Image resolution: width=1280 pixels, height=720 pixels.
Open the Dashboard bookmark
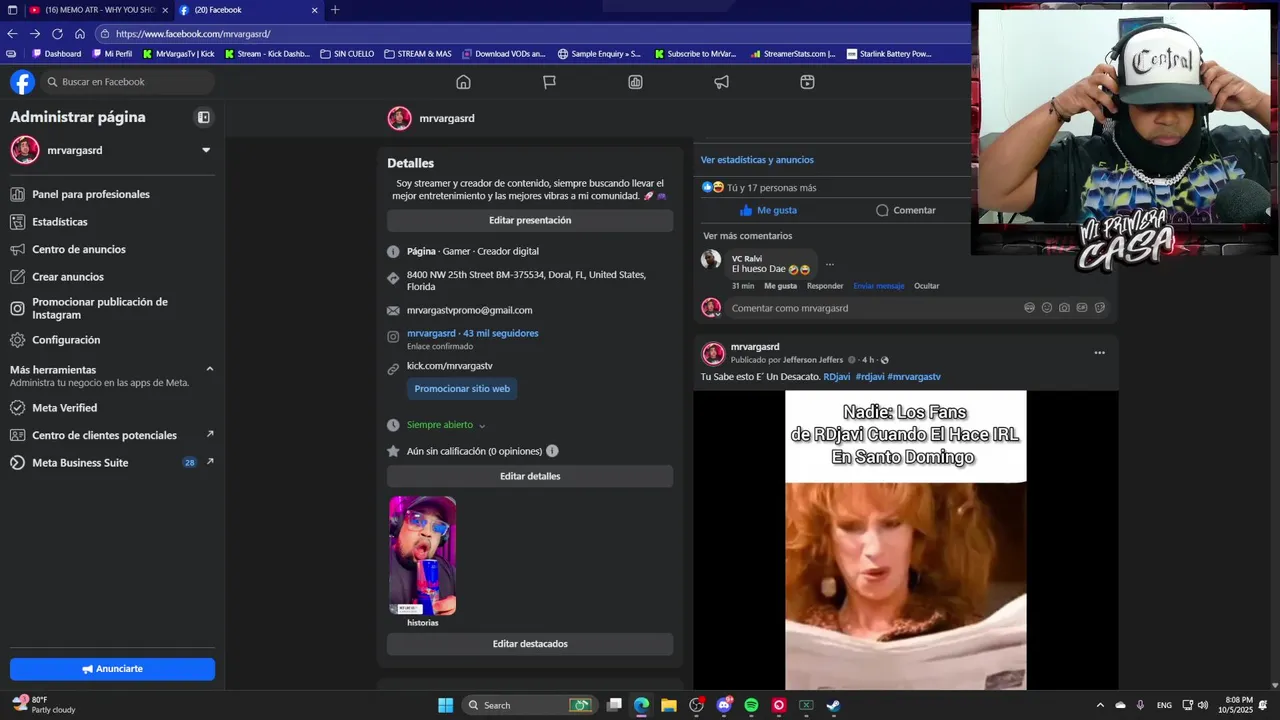[x=57, y=54]
